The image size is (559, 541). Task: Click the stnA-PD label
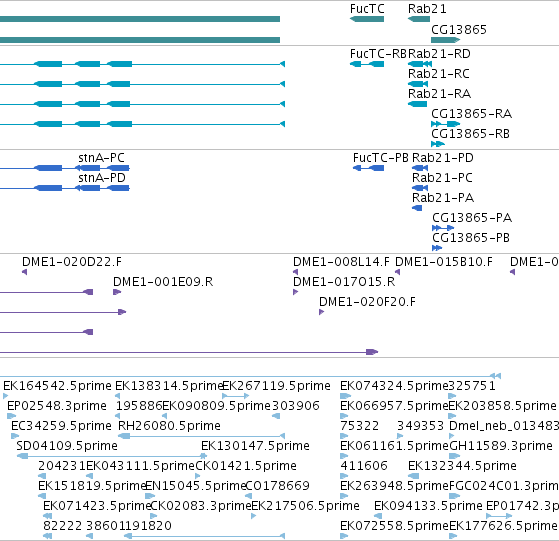click(102, 177)
